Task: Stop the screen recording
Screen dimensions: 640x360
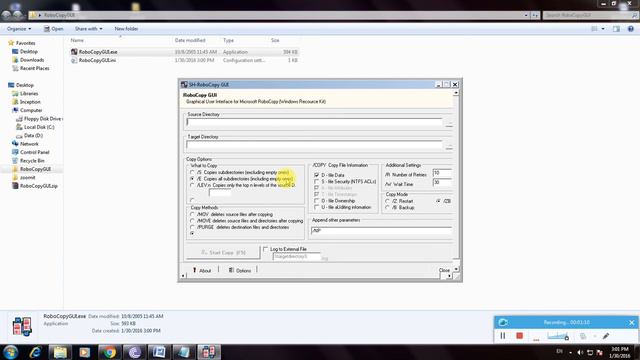Action: coord(520,336)
